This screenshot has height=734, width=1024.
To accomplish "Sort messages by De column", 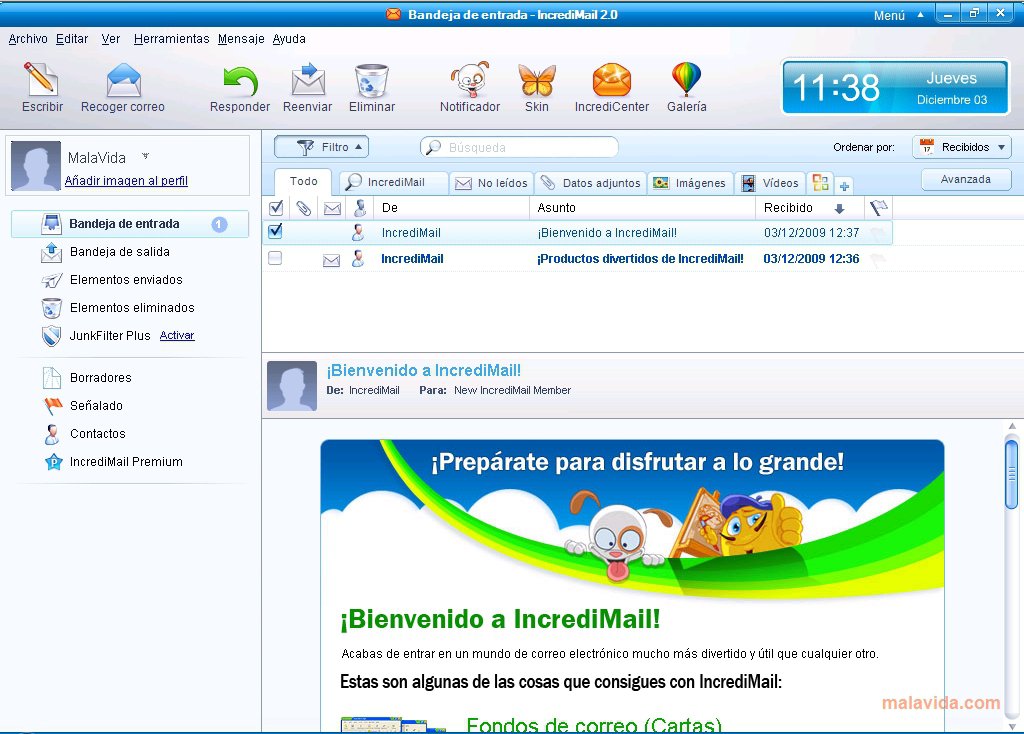I will click(x=451, y=208).
